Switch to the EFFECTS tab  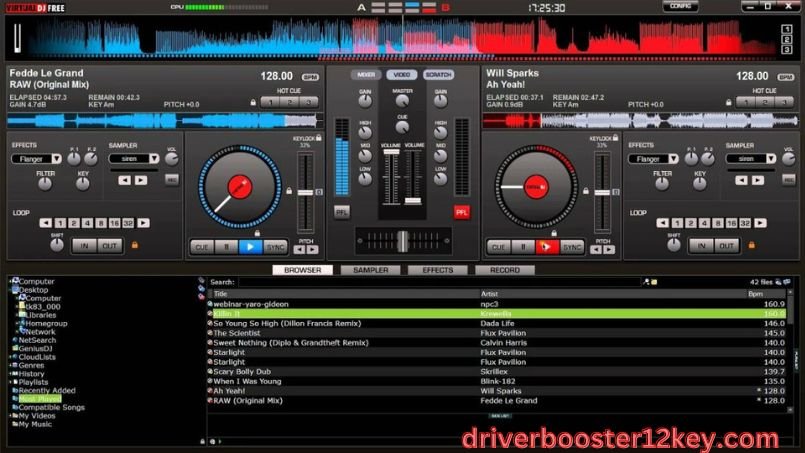(438, 270)
